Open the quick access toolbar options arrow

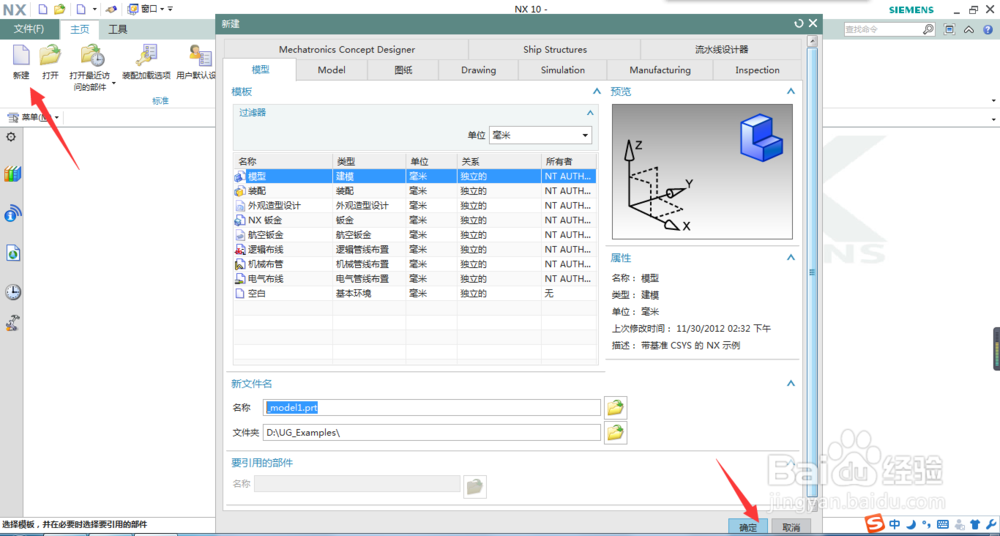(170, 9)
